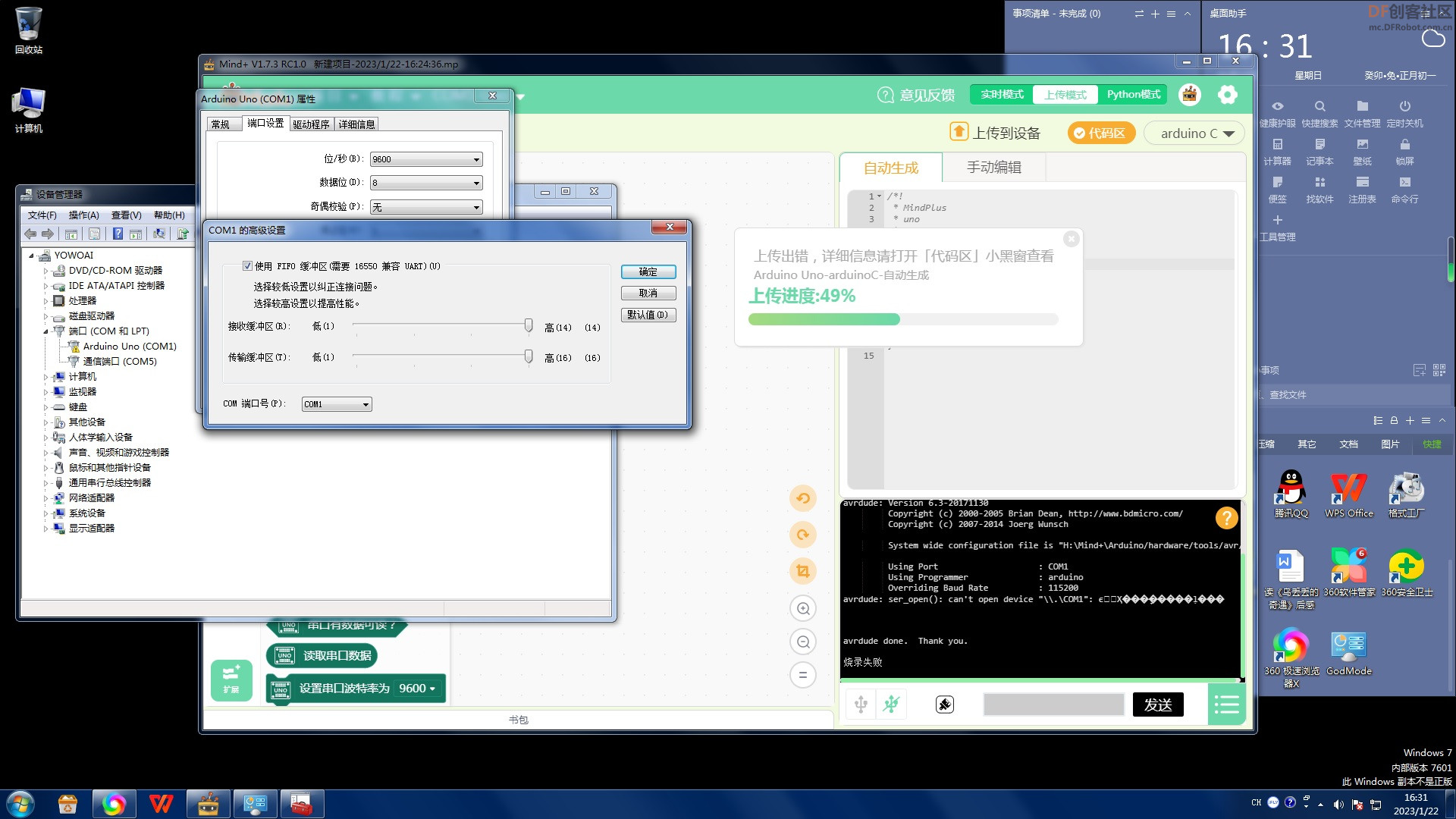Open 记事本 notepad tool in desktop assistant

coord(1320,152)
